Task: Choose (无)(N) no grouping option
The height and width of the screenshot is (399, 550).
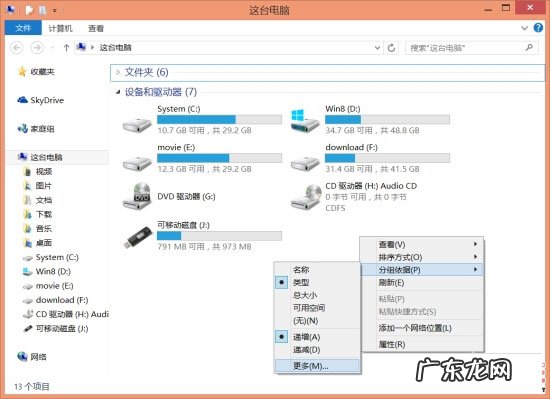Action: pos(306,321)
